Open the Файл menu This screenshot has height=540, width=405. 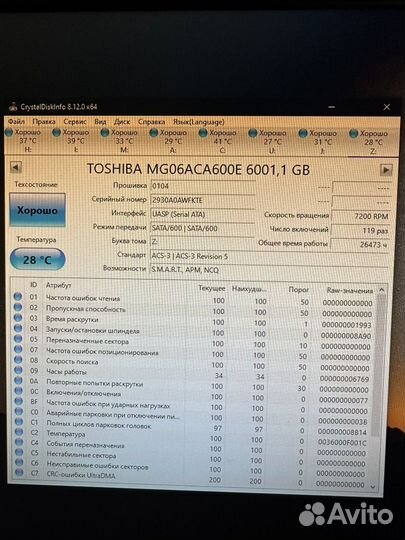pos(16,121)
